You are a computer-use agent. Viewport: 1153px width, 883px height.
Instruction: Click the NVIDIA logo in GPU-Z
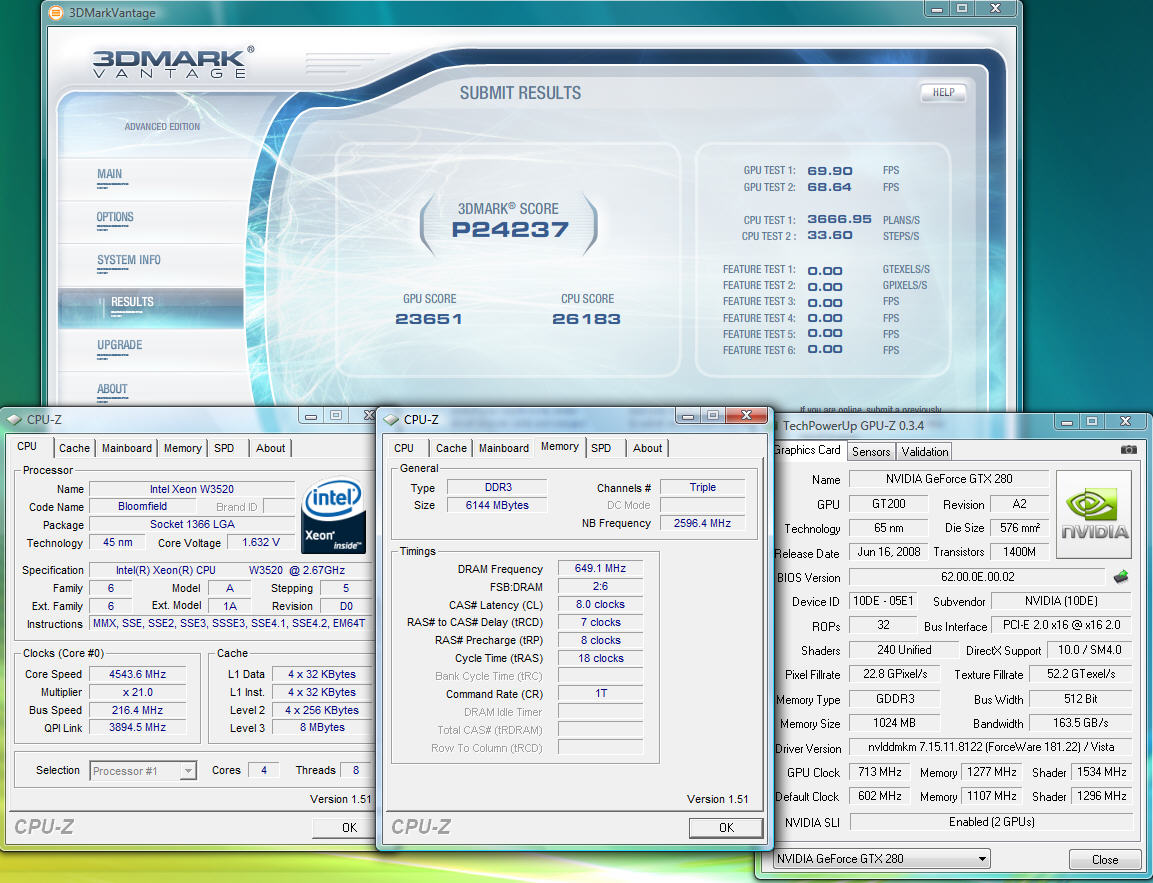coord(1094,515)
